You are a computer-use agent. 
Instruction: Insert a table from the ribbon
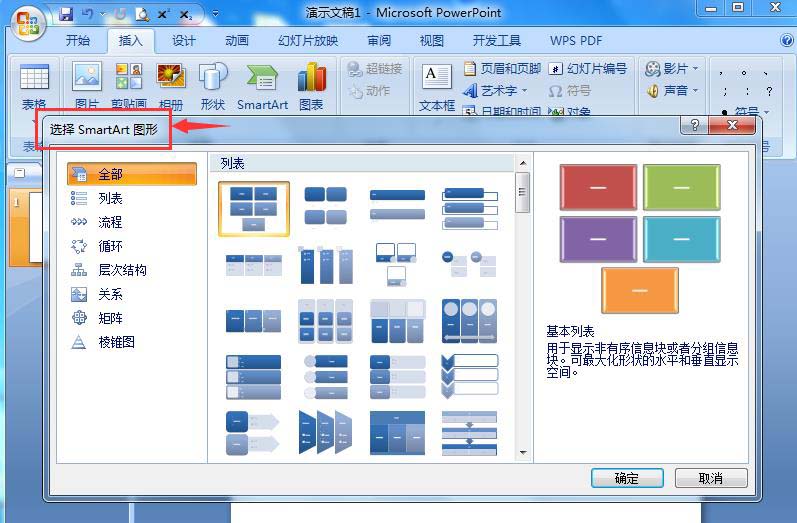[x=34, y=86]
